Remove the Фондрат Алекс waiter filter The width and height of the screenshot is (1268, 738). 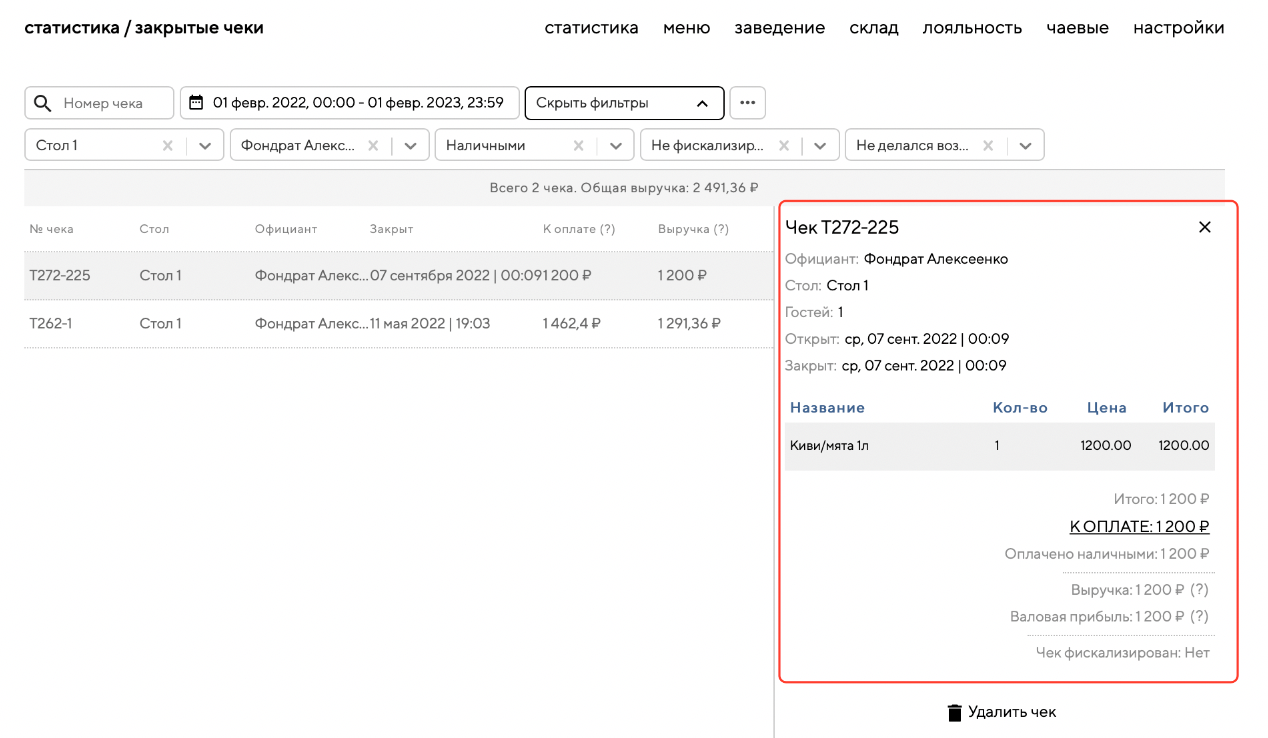tap(373, 145)
